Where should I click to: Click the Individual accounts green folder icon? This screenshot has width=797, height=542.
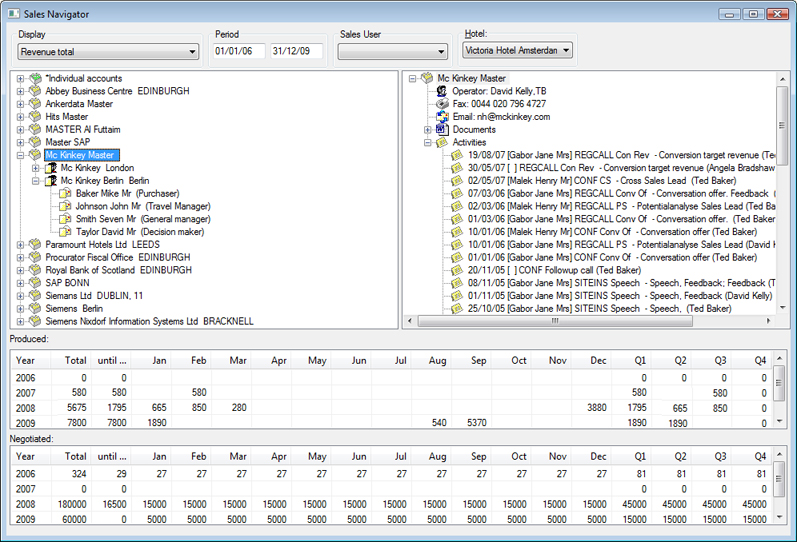[x=35, y=78]
